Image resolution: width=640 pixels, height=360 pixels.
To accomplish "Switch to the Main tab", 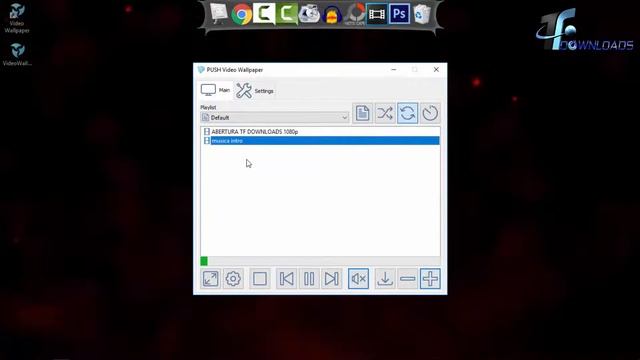I will point(216,90).
